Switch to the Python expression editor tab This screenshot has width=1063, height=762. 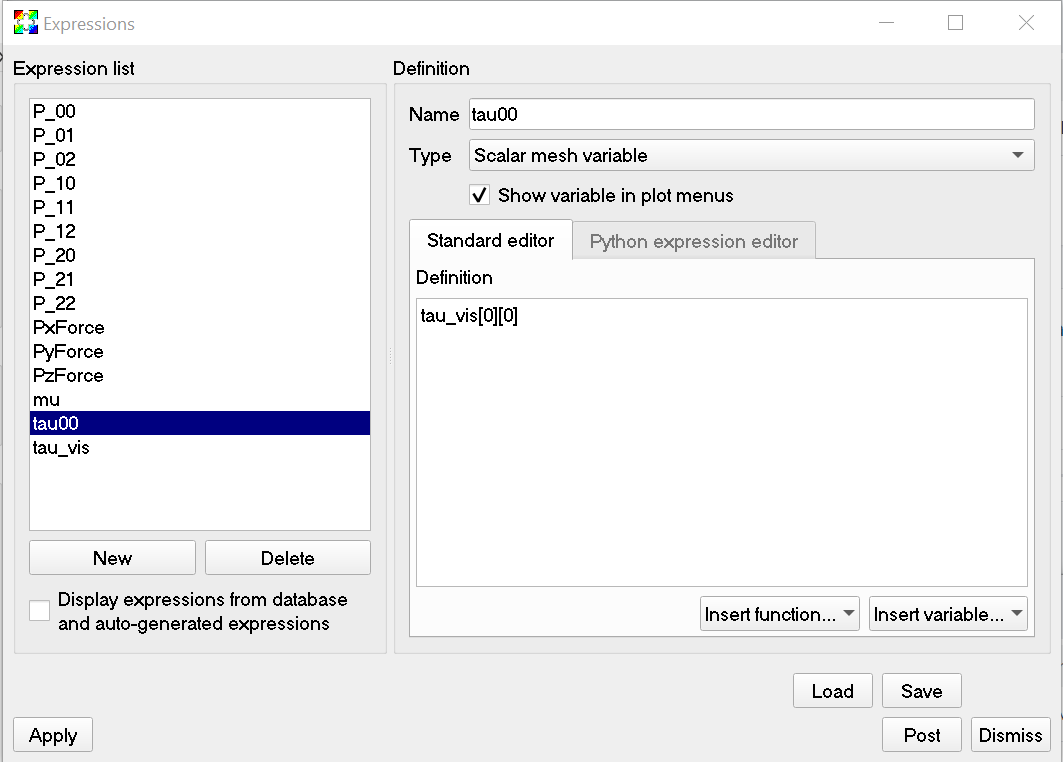(x=694, y=241)
